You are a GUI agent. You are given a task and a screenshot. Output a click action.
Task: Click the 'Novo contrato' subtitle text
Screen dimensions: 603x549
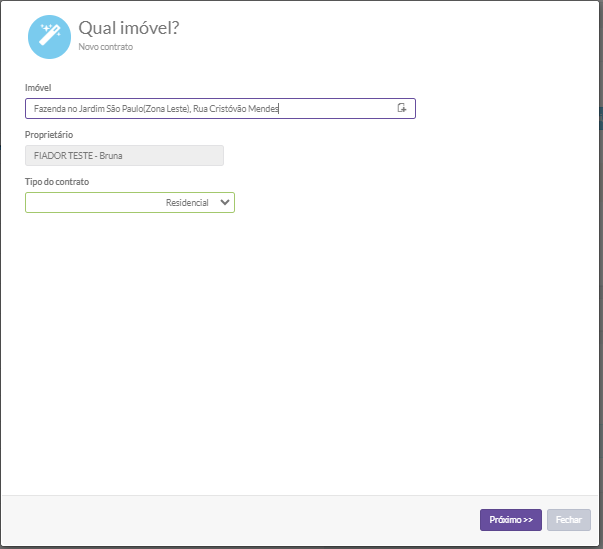[105, 47]
